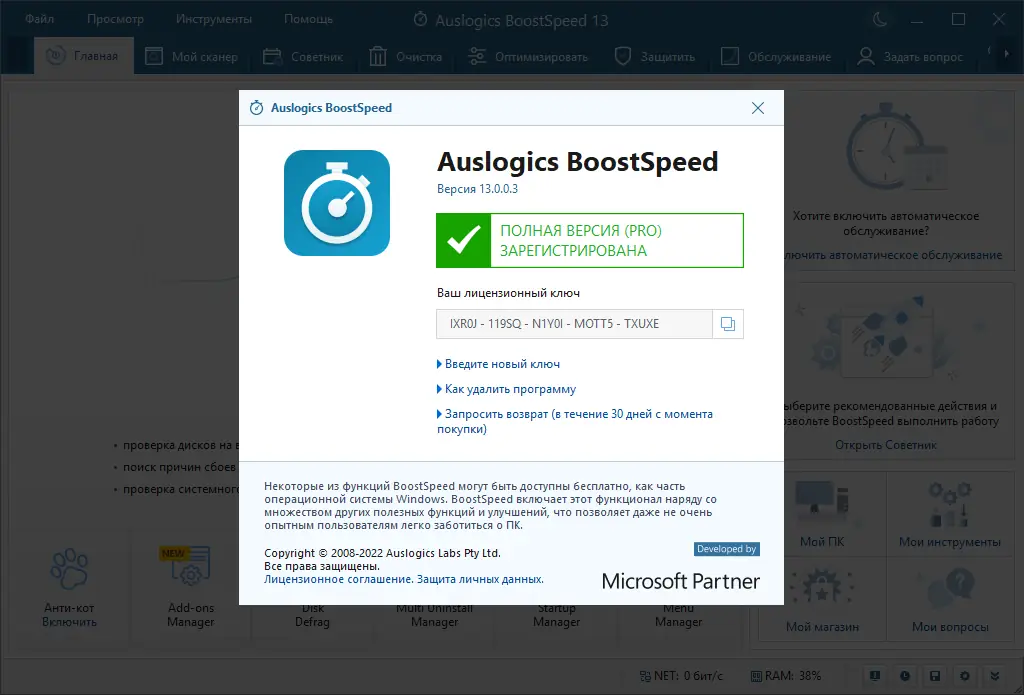Minimize the BoostSpeed main window
This screenshot has height=695, width=1024.
(918, 20)
